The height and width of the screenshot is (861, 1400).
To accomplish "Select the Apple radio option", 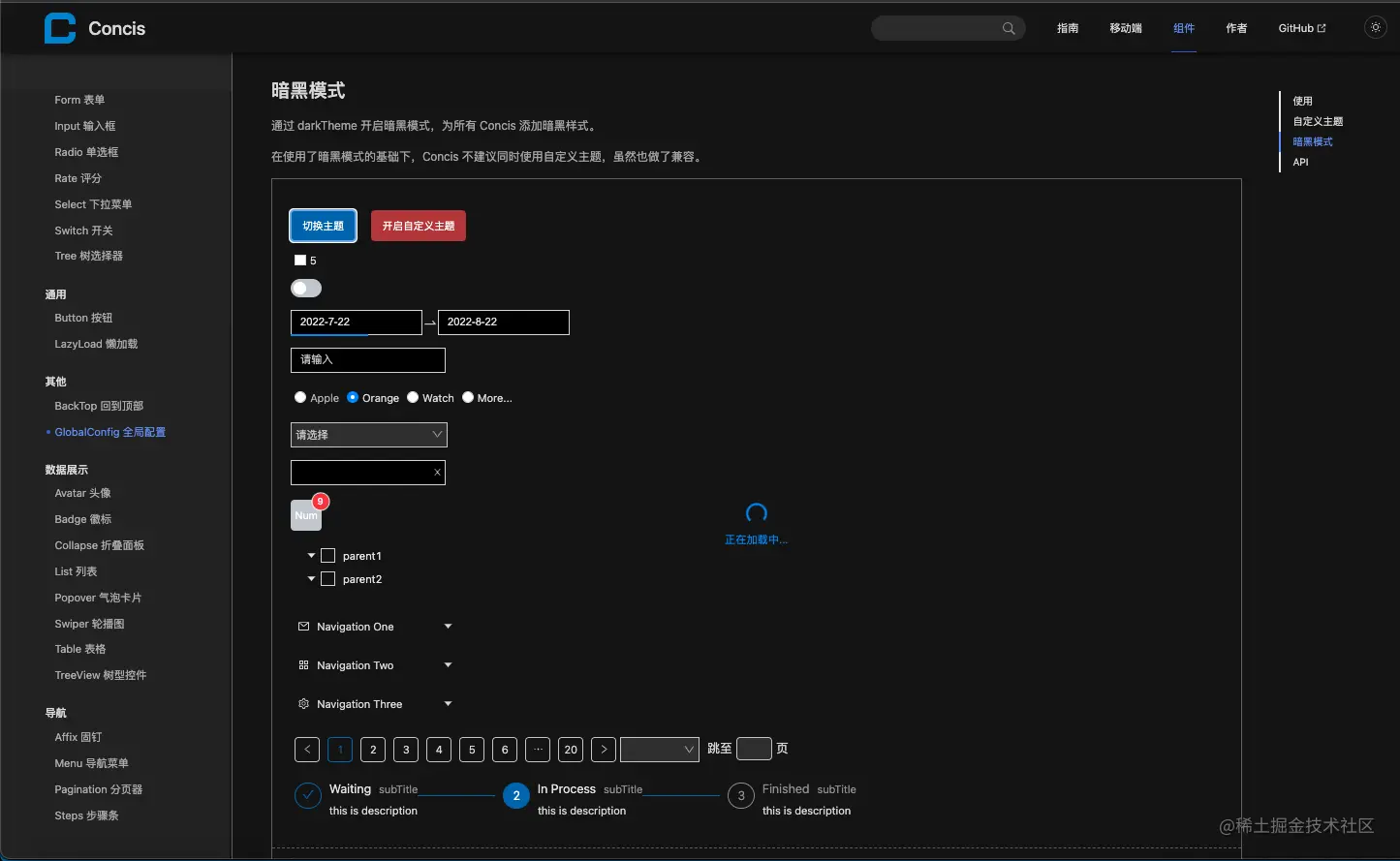I will 300,398.
